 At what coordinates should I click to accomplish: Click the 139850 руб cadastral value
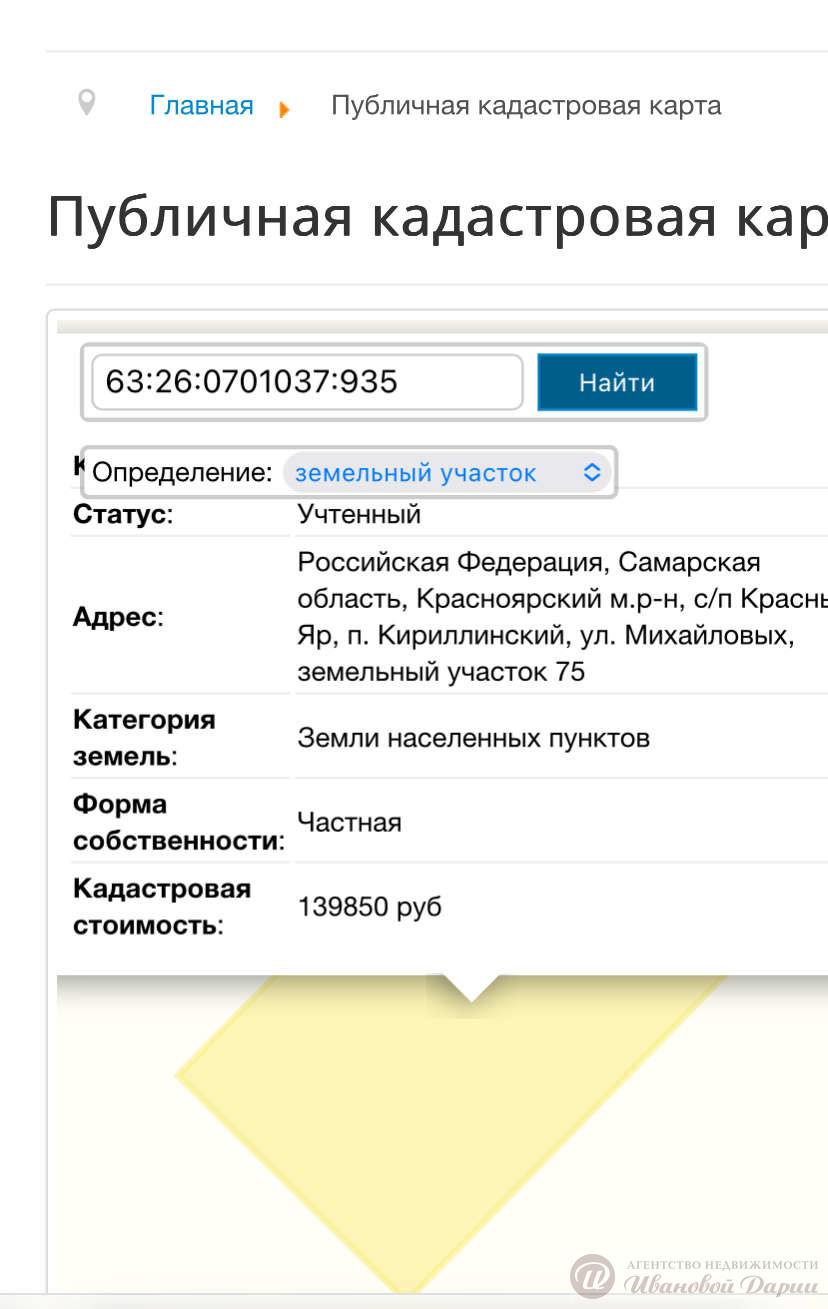tap(369, 907)
